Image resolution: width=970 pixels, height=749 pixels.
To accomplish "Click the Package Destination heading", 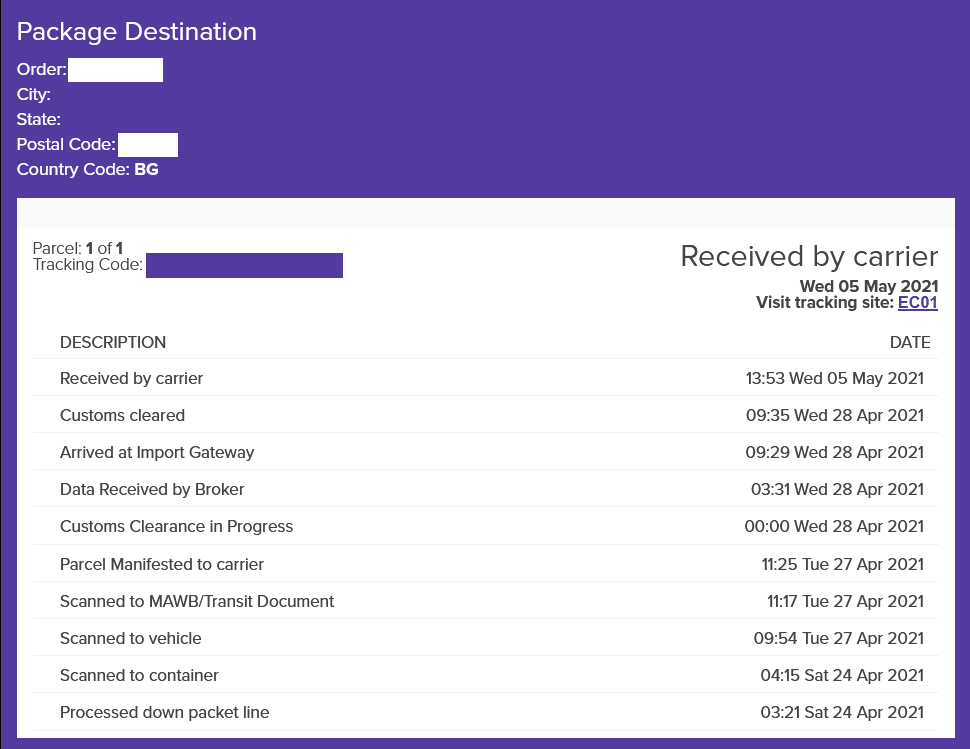I will (x=137, y=32).
